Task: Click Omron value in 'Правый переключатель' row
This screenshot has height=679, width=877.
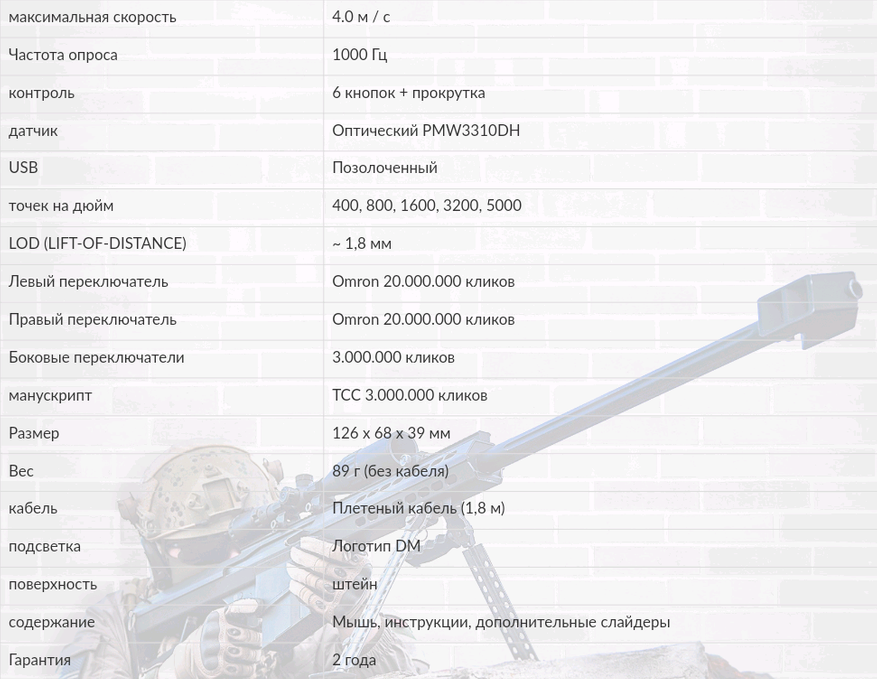Action: click(423, 320)
